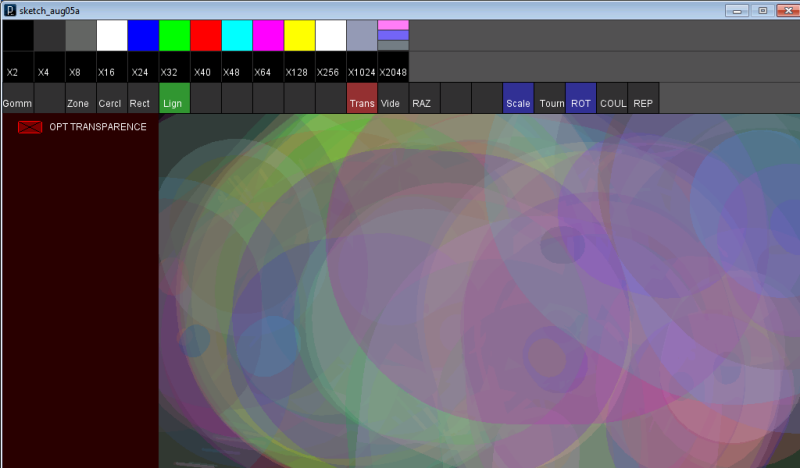
Task: Pick the yellow color swatch
Action: pos(299,36)
